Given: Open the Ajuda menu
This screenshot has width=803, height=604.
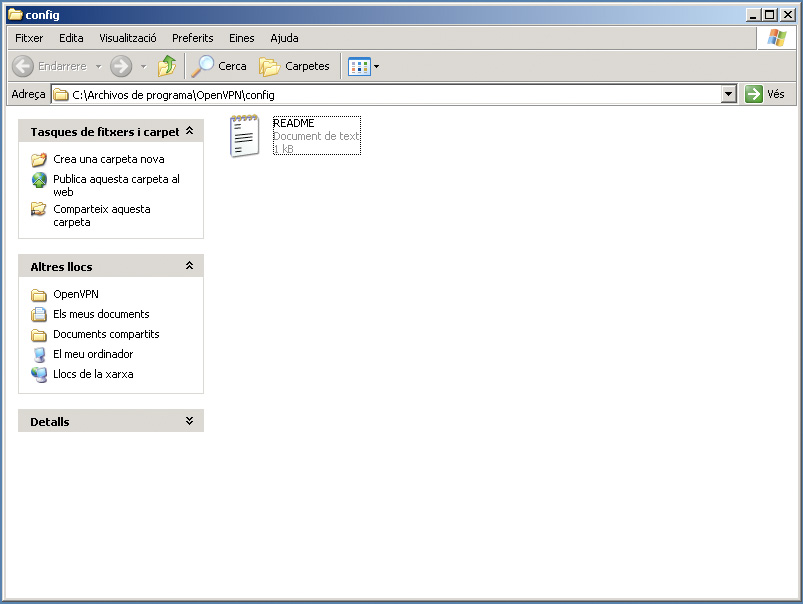Looking at the screenshot, I should pos(284,38).
